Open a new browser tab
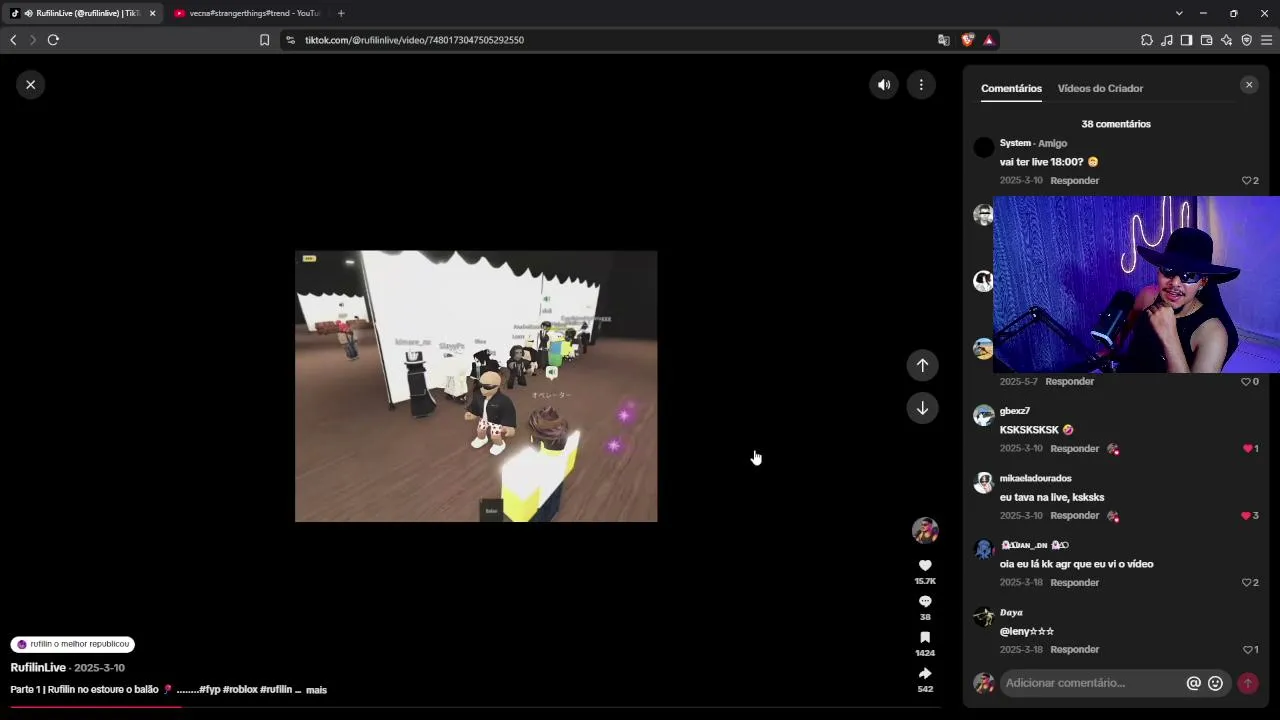This screenshot has width=1280, height=720. pos(341,13)
